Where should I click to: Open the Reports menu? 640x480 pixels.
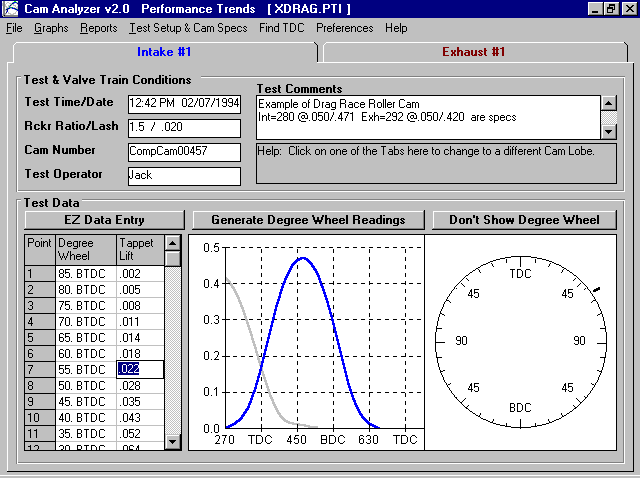click(x=99, y=28)
